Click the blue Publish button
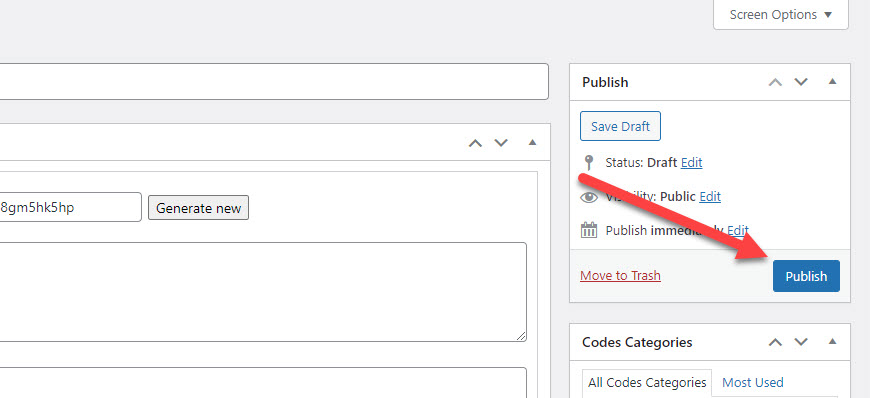This screenshot has height=398, width=870. coord(806,276)
